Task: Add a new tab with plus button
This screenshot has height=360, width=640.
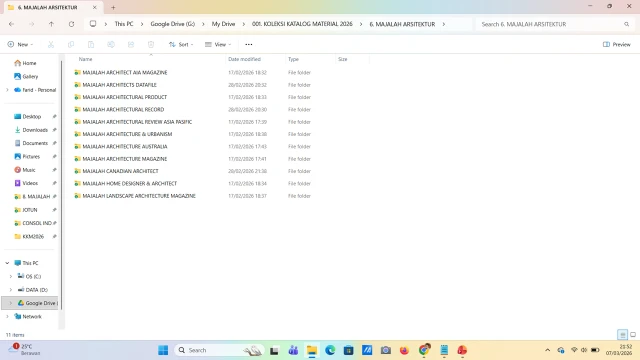Action: click(113, 7)
